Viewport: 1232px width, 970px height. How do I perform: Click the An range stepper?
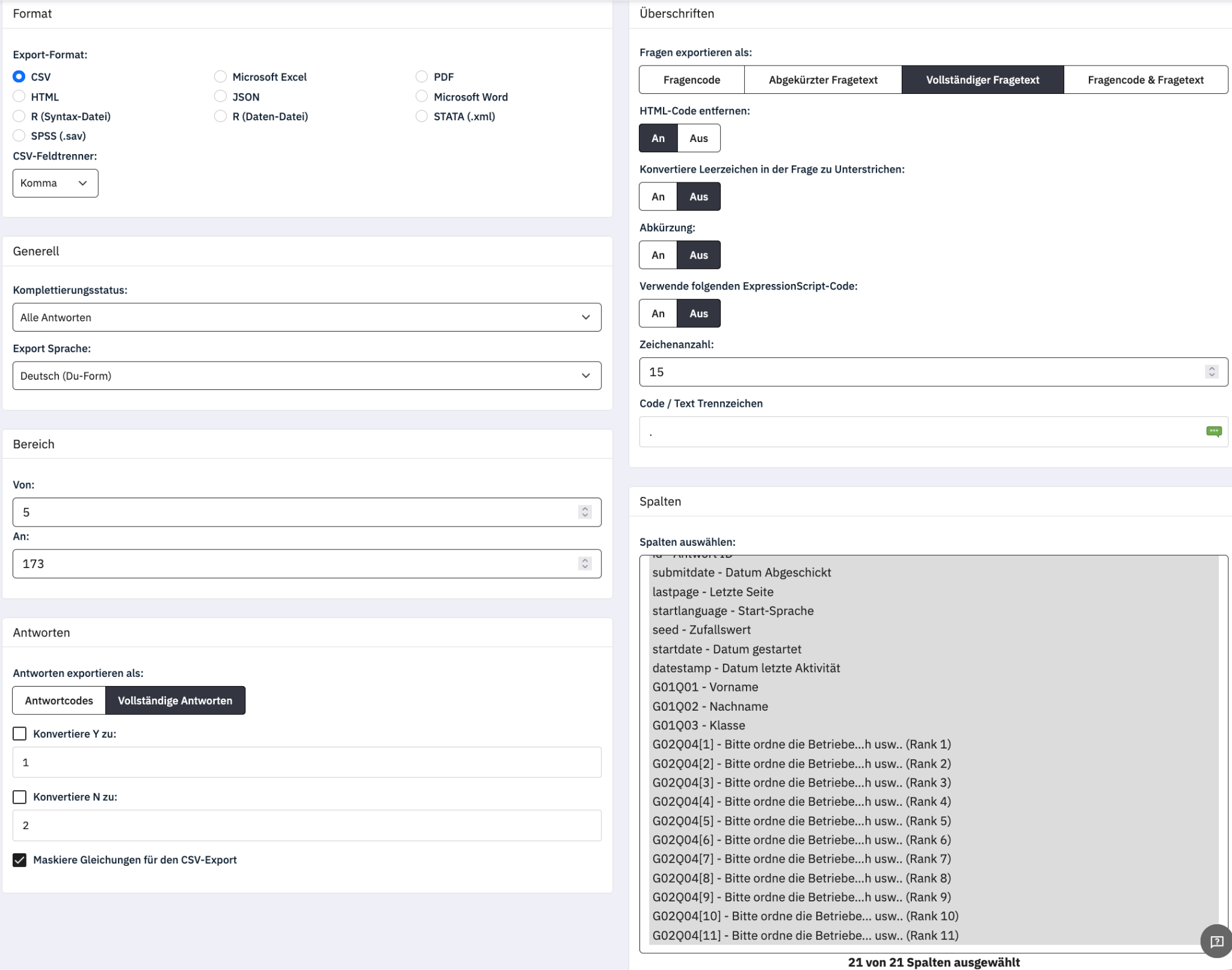[x=585, y=564]
